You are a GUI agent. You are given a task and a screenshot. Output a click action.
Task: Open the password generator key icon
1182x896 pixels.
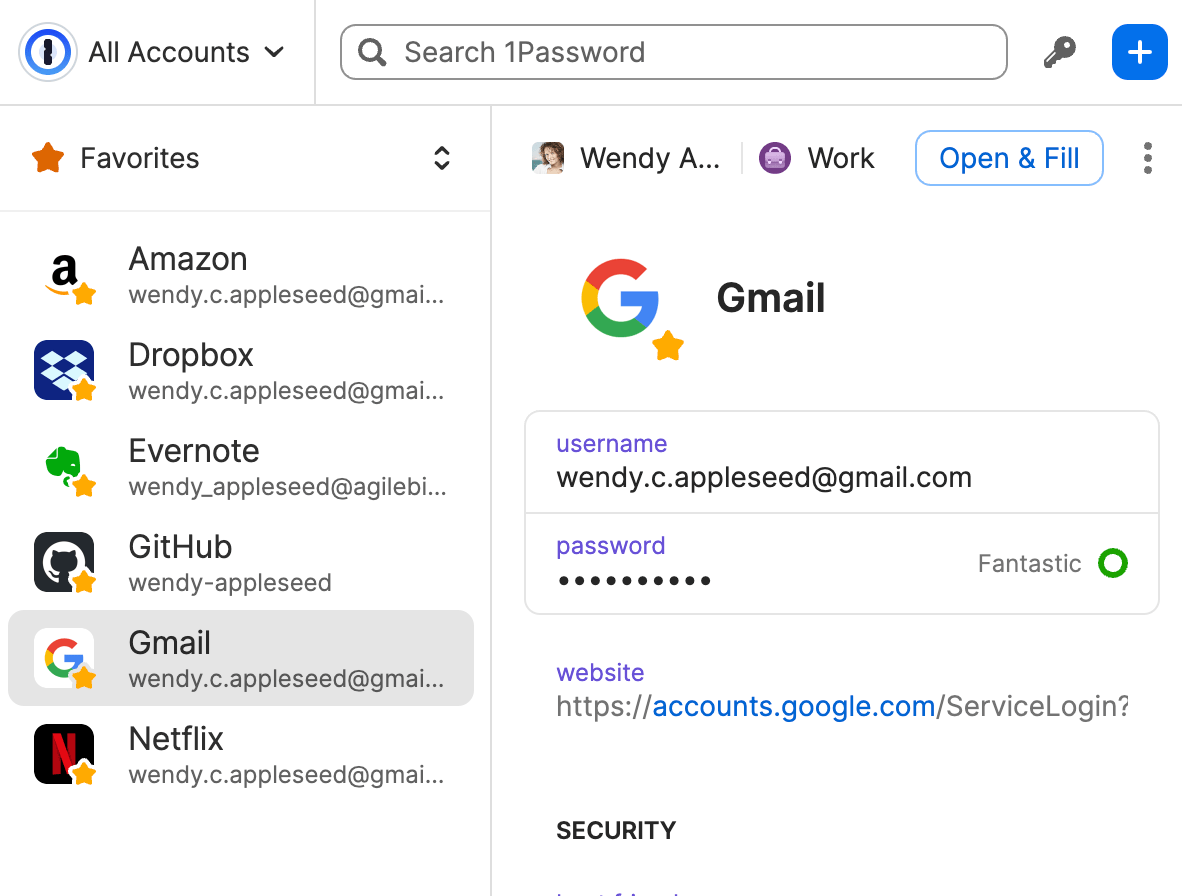coord(1059,52)
